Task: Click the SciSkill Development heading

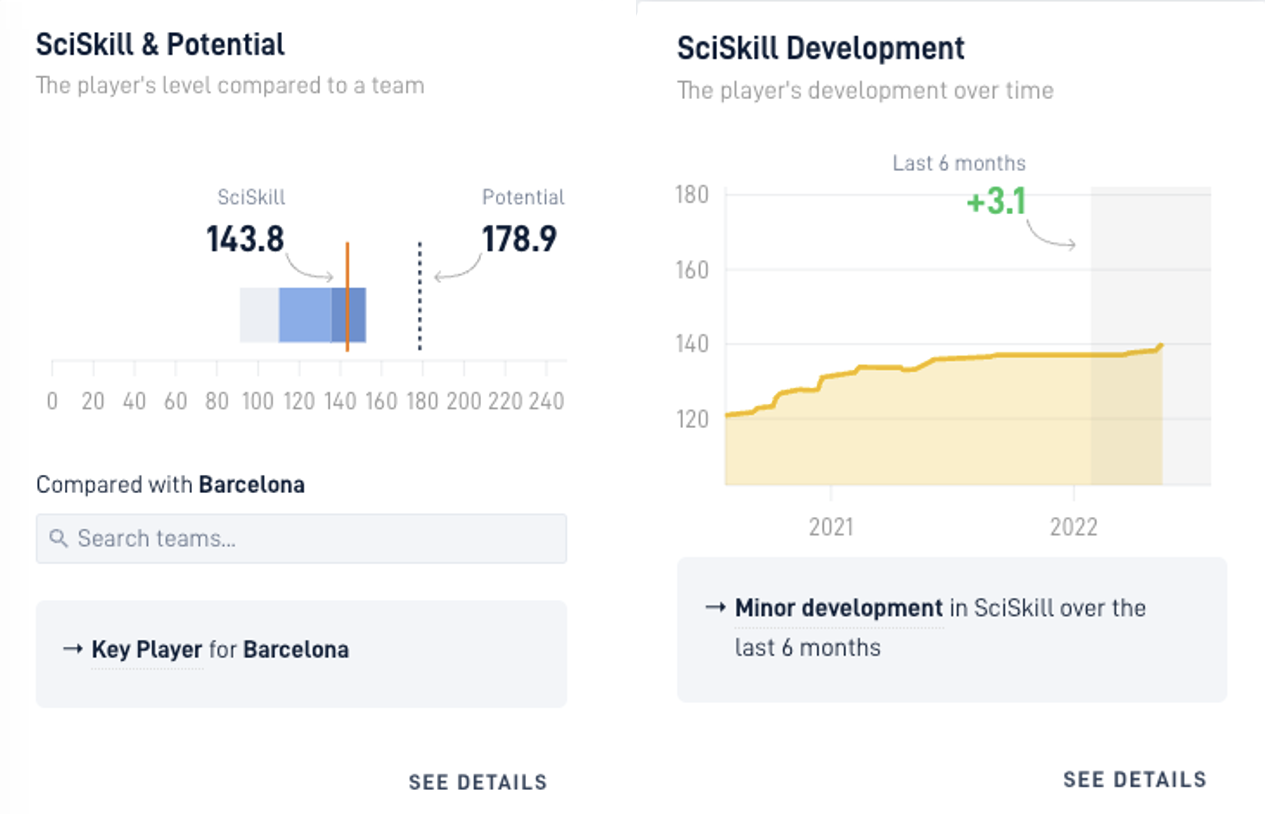Action: tap(821, 48)
